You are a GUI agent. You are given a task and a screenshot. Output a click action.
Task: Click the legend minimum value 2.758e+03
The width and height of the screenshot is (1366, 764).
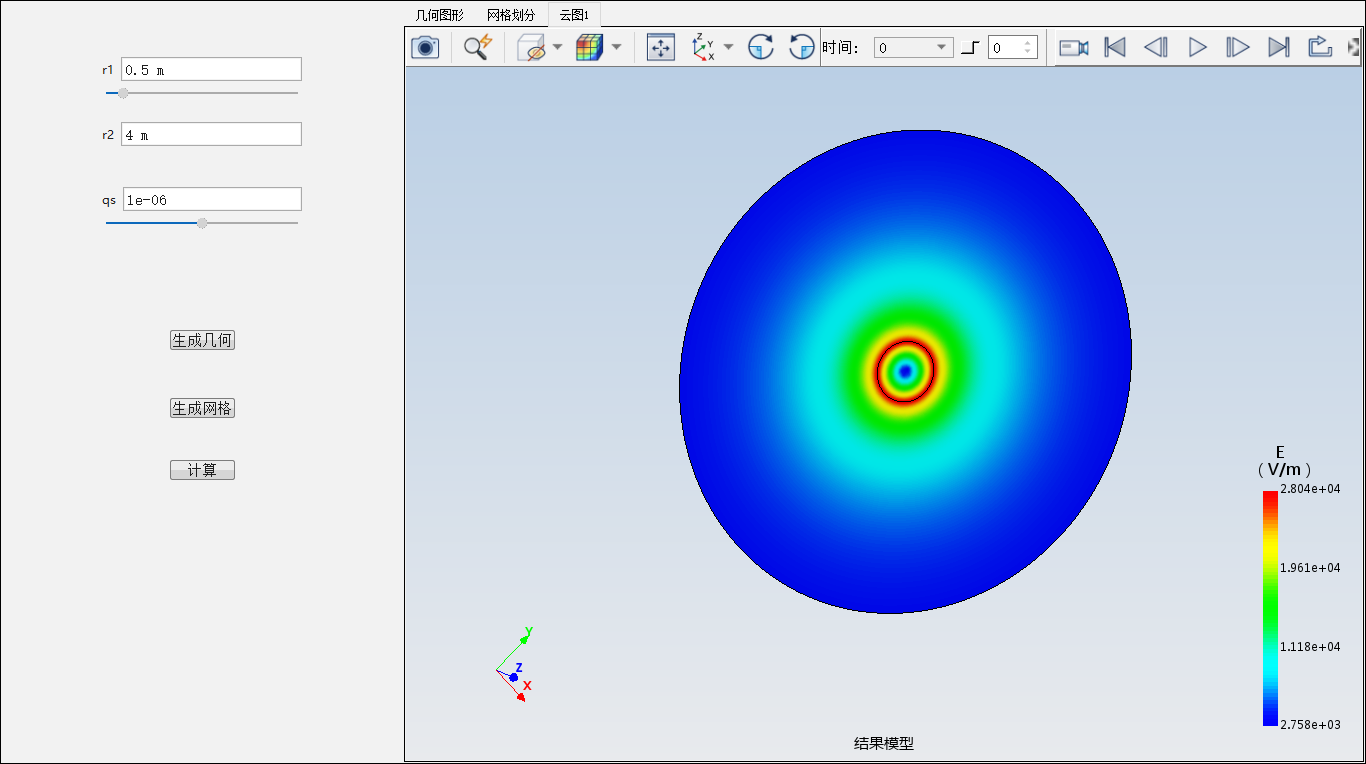[x=1310, y=725]
